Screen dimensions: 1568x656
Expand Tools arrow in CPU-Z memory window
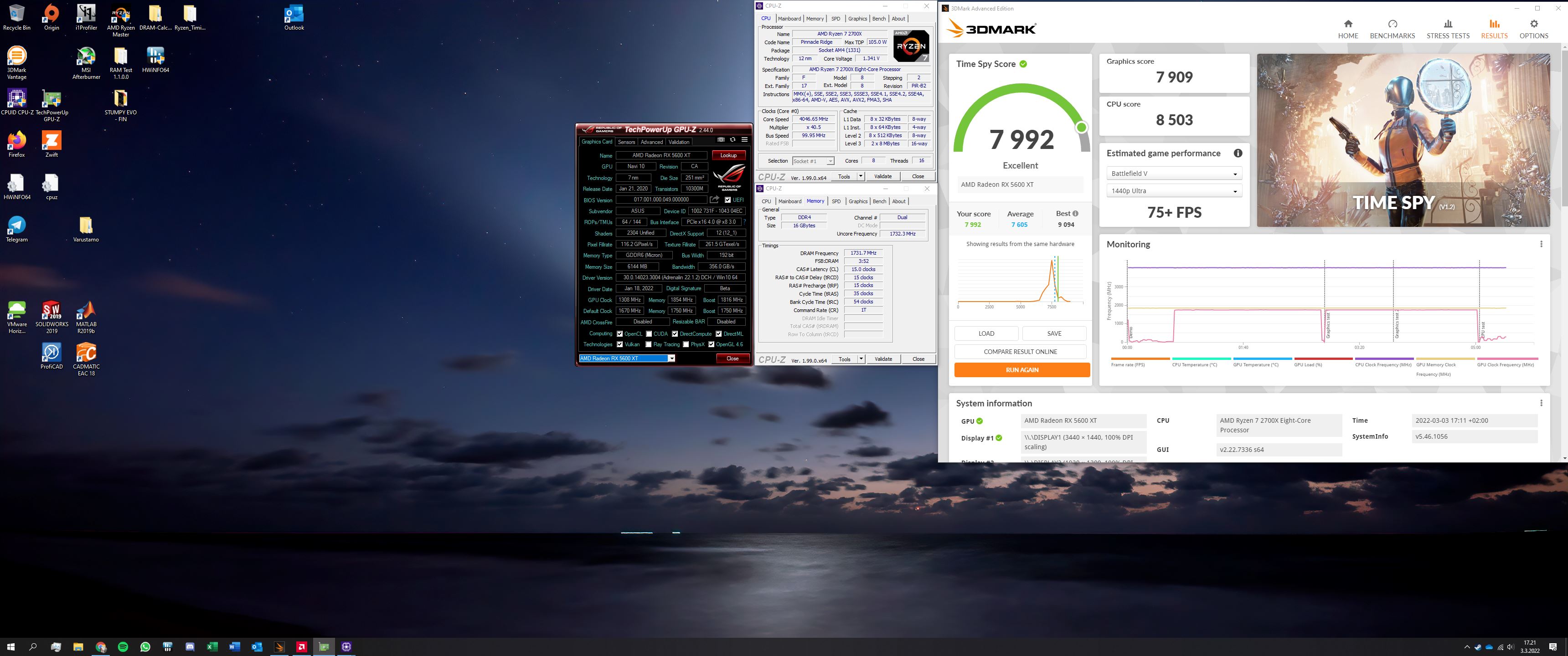[x=861, y=359]
